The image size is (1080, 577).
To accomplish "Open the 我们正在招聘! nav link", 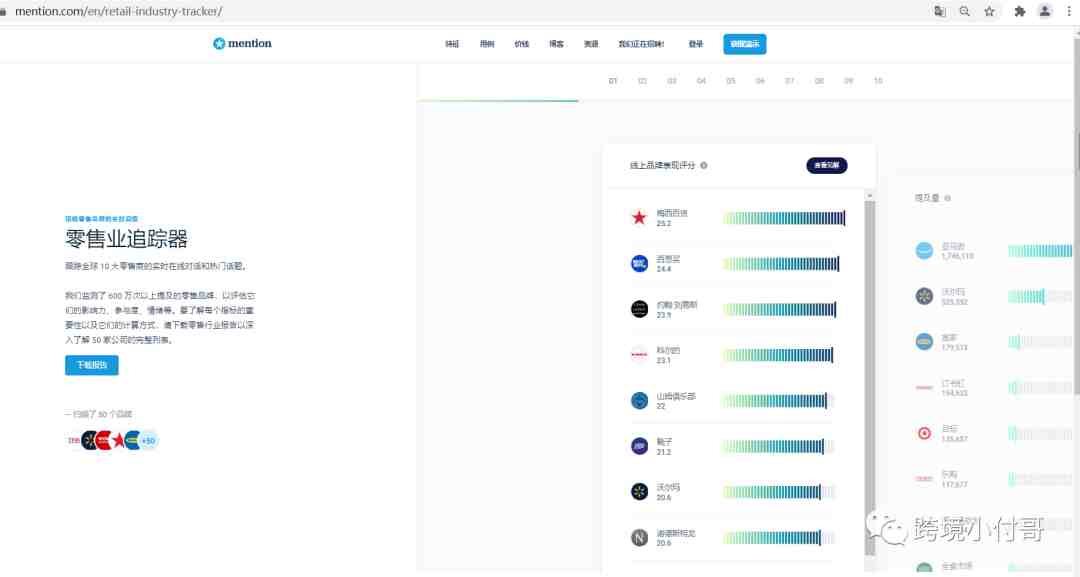I will [641, 44].
